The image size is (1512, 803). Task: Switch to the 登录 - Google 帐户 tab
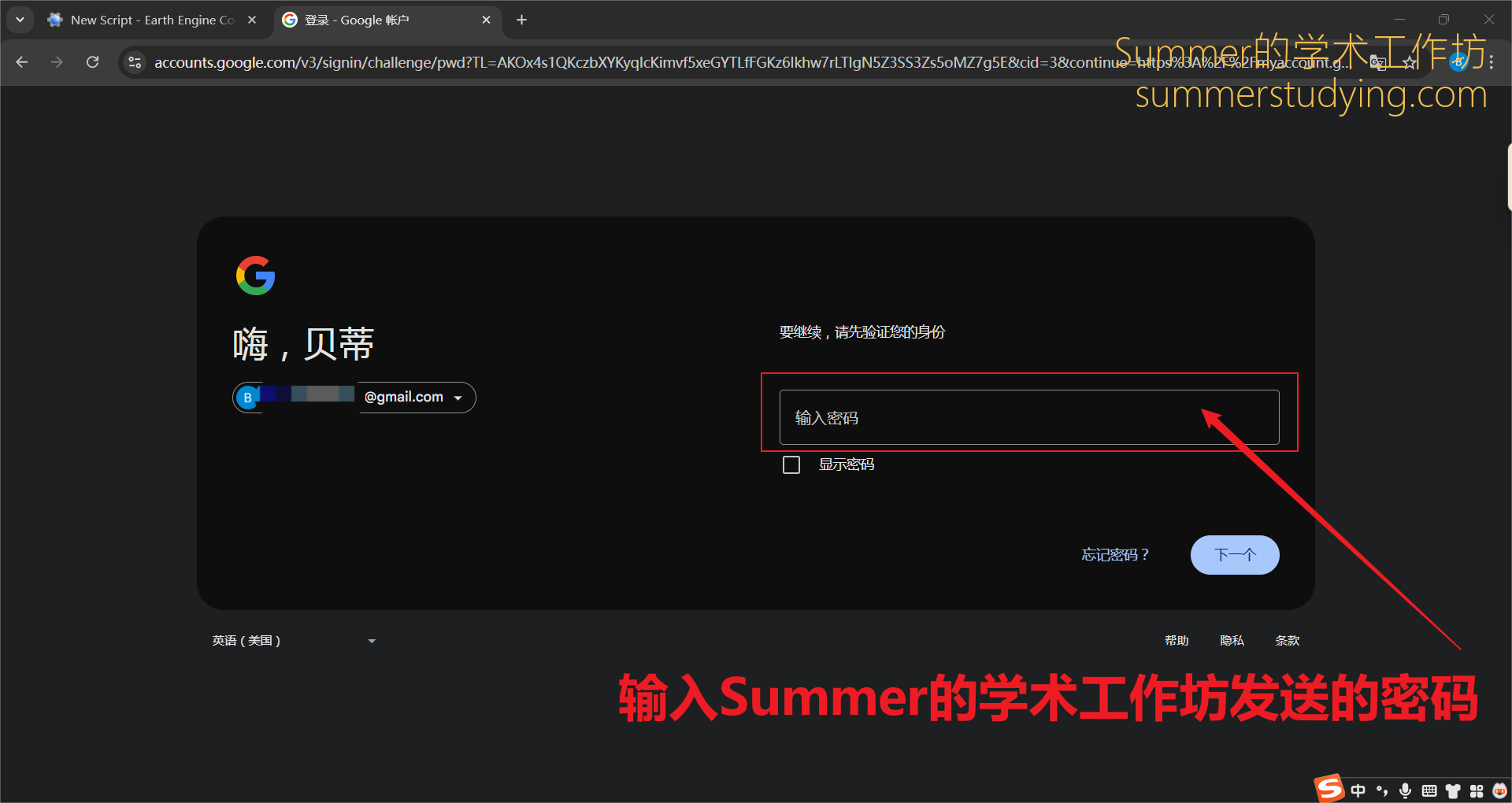click(386, 20)
